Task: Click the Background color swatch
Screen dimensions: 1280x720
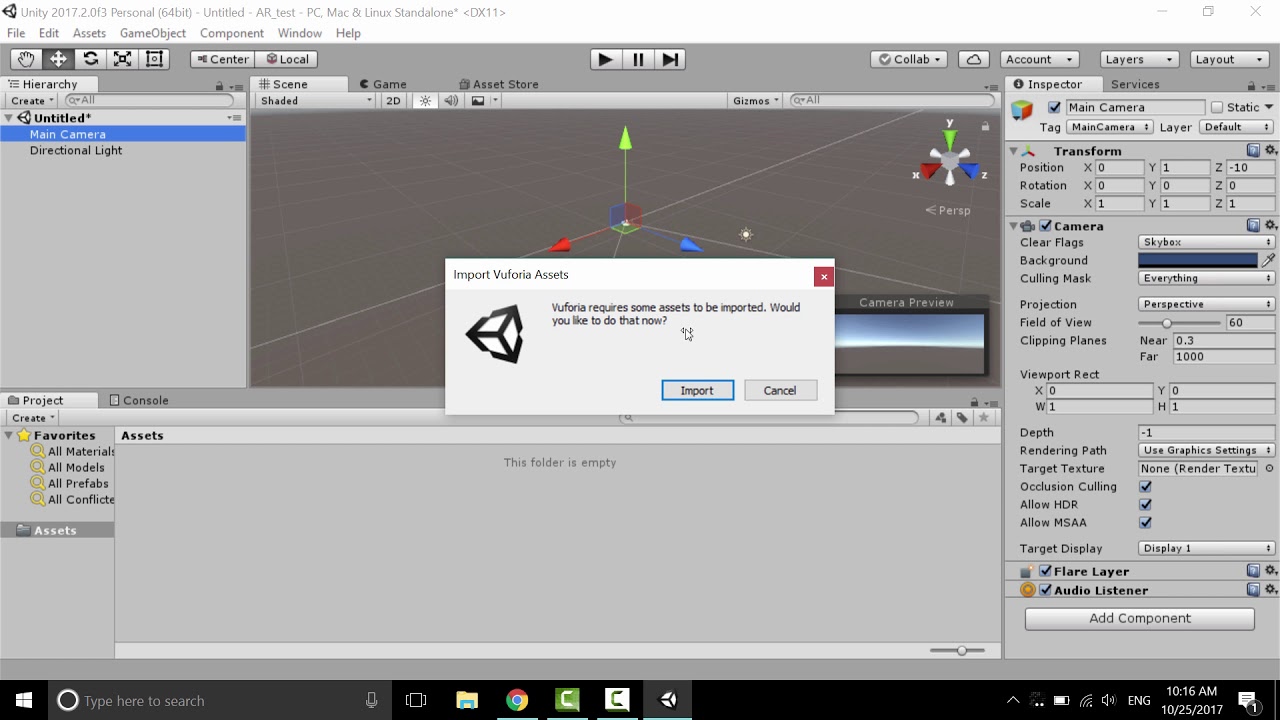Action: (x=1198, y=260)
